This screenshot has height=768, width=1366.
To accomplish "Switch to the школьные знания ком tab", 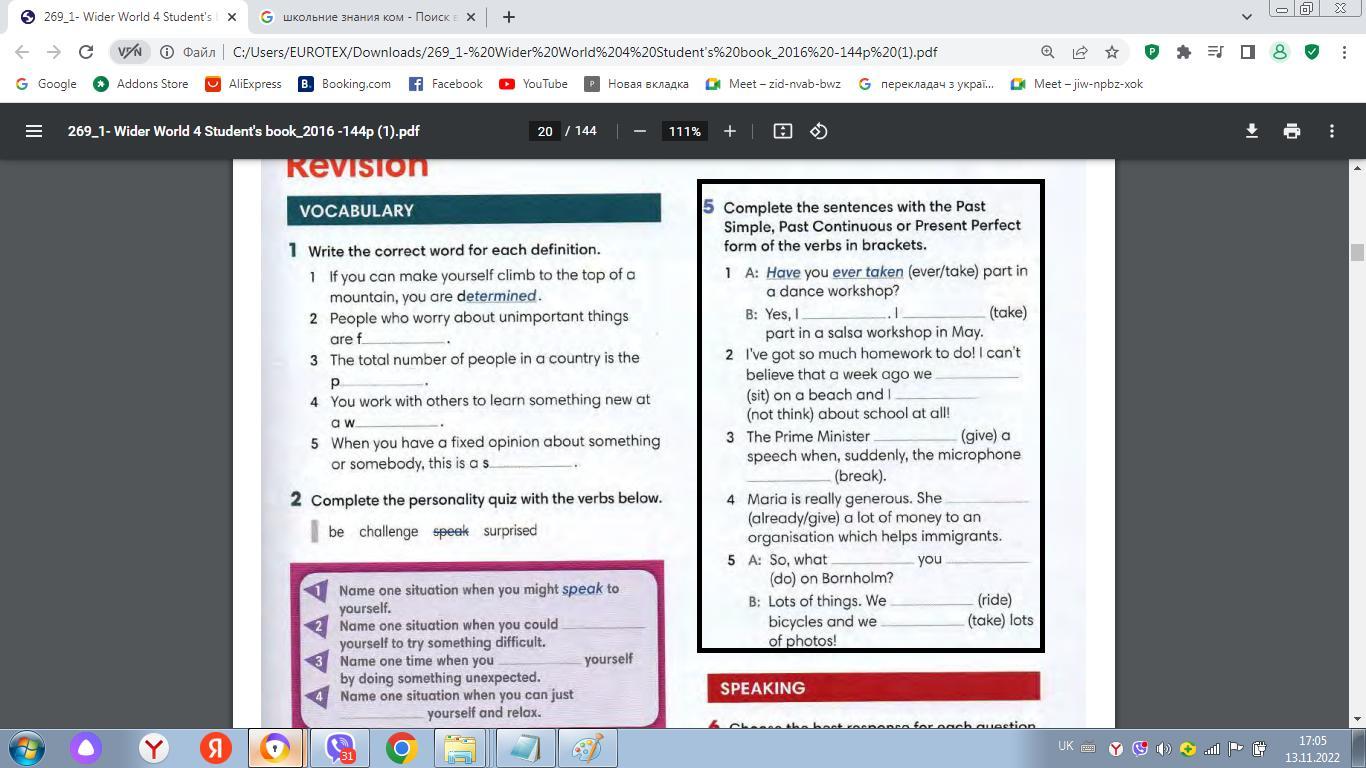I will (365, 17).
